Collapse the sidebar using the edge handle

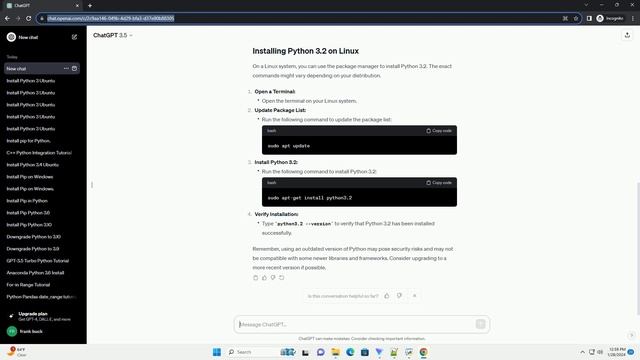(92, 185)
